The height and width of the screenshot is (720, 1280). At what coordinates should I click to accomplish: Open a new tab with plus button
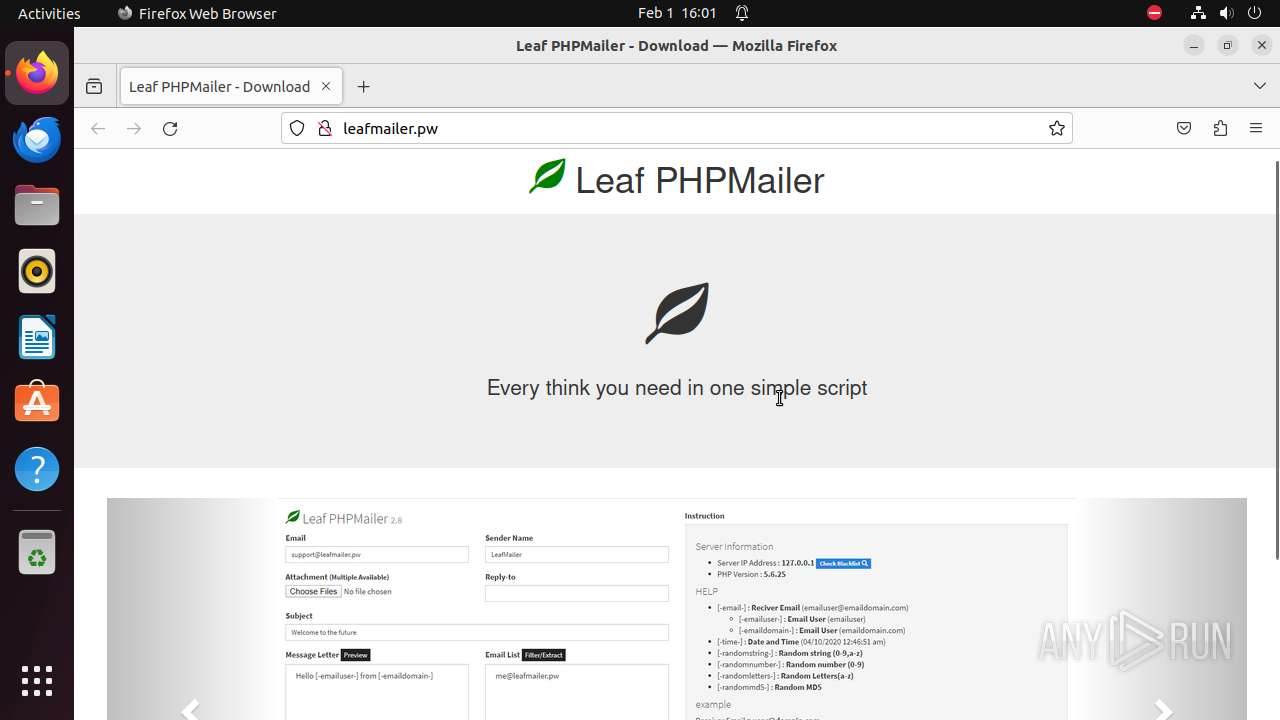(363, 87)
